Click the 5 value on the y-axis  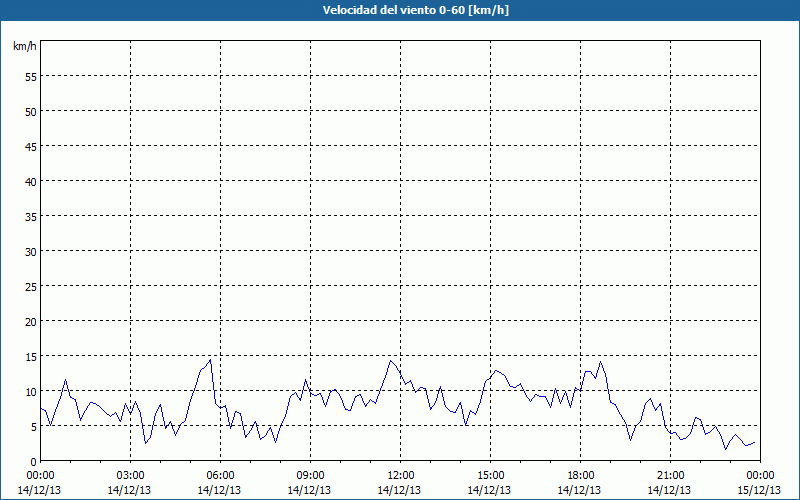pyautogui.click(x=34, y=427)
